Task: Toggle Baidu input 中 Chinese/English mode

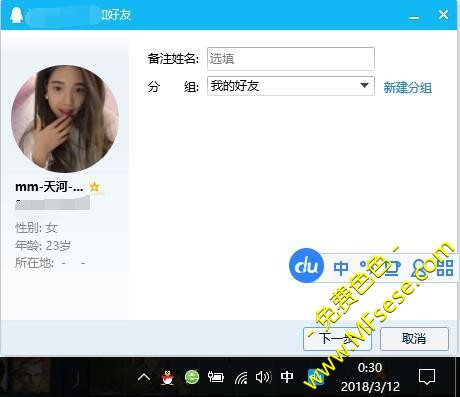Action: (x=341, y=268)
